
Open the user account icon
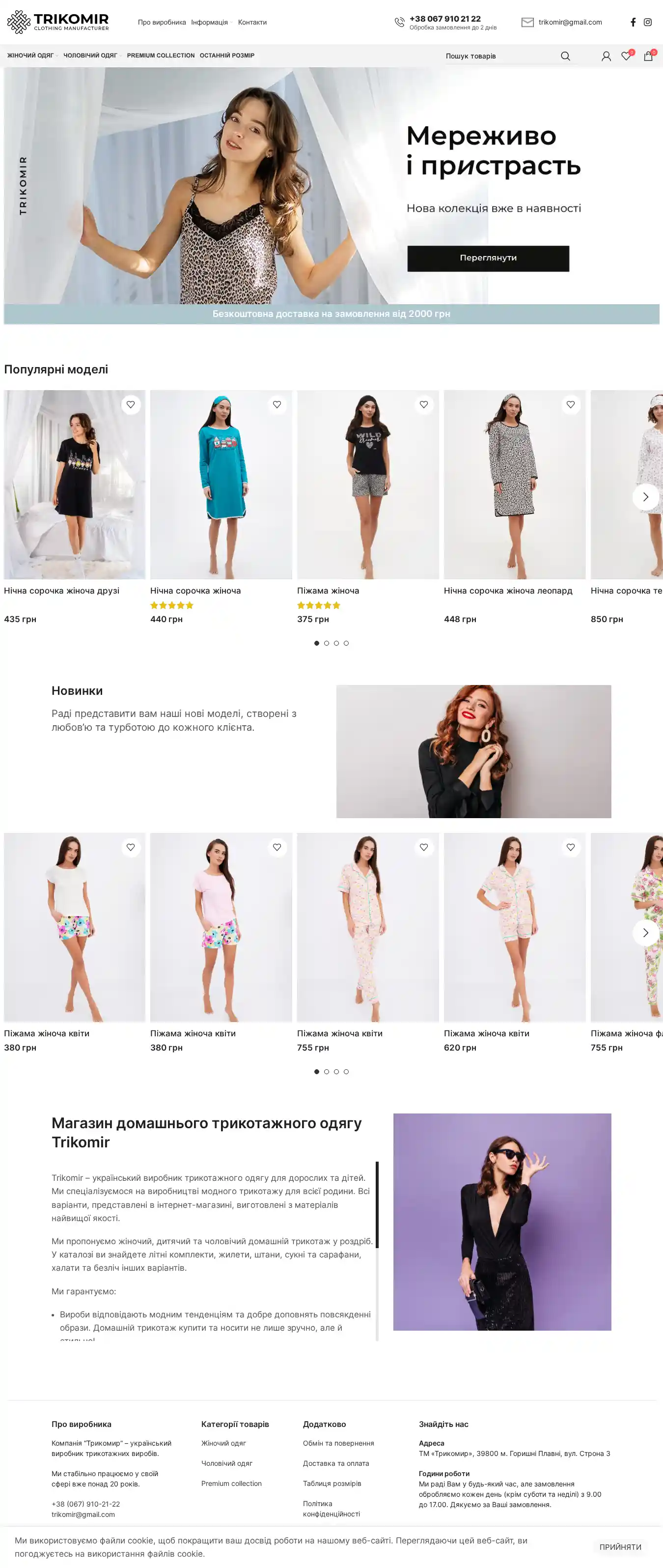[x=606, y=56]
